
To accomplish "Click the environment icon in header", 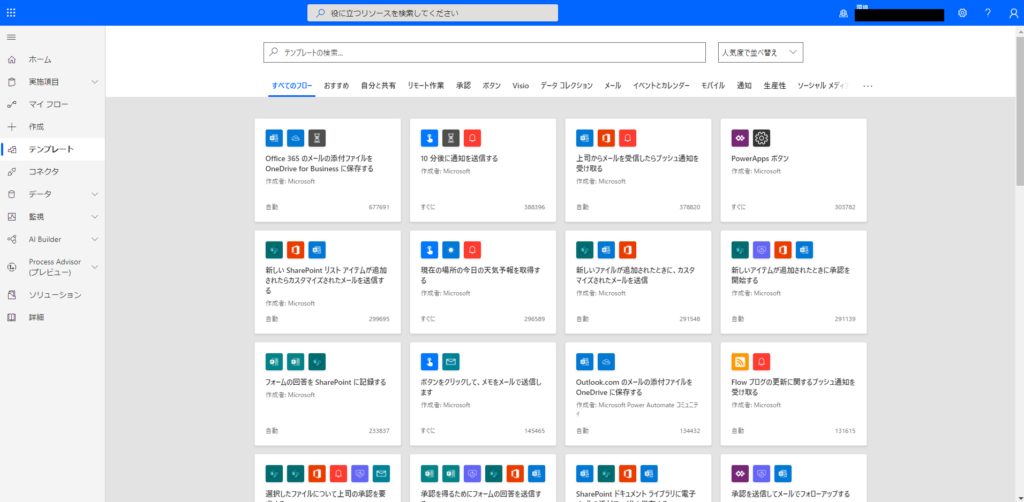I will click(x=843, y=14).
